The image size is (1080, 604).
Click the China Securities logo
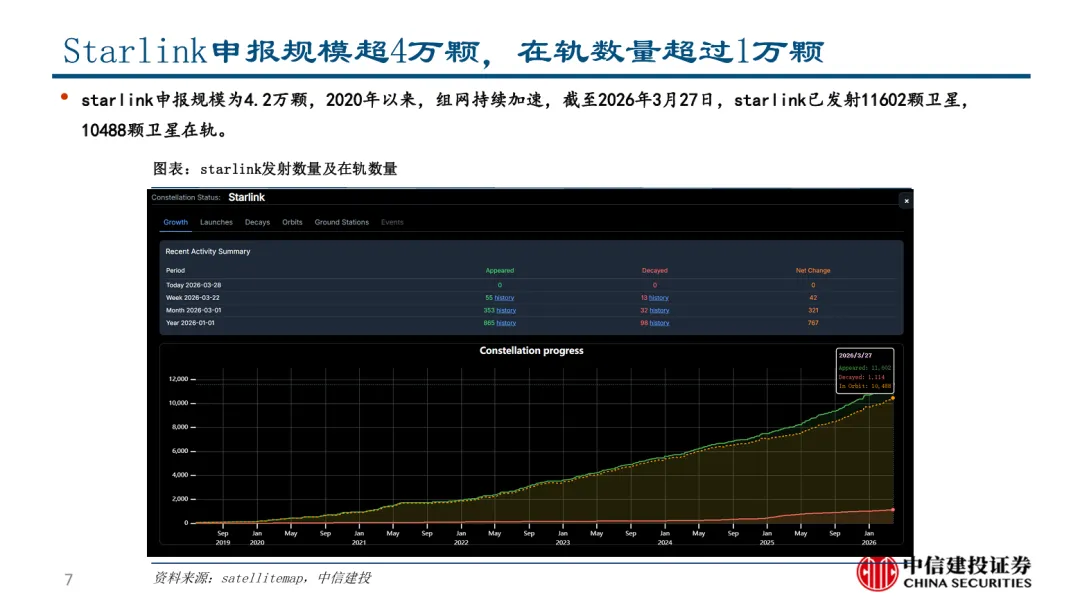944,573
